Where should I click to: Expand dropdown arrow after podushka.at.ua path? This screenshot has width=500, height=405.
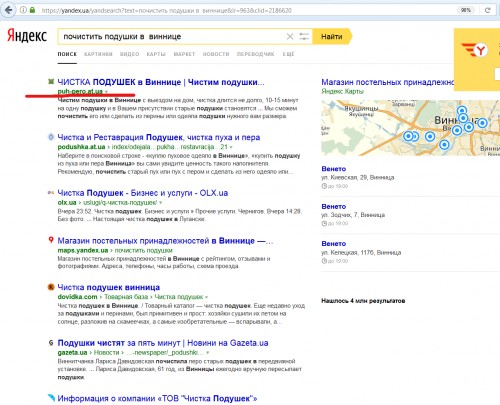coord(231,147)
